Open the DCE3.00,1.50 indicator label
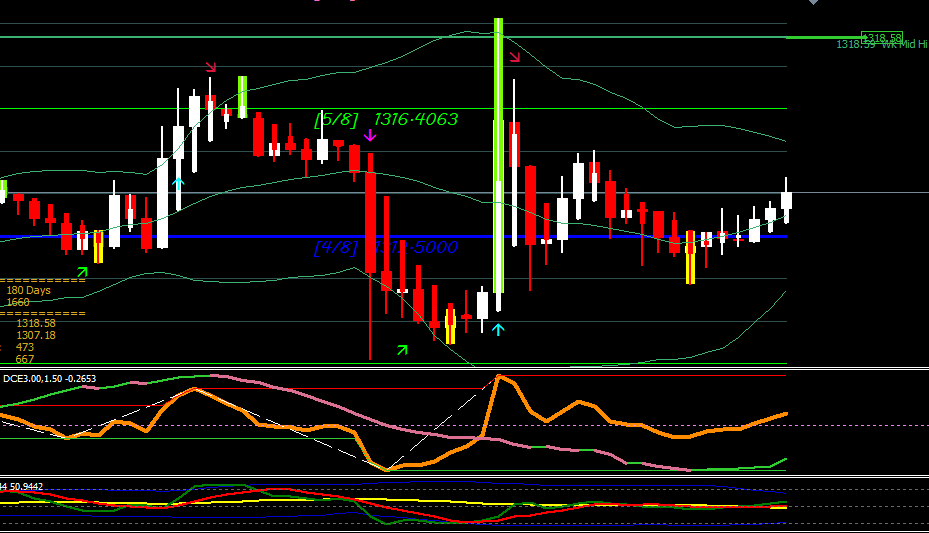The image size is (929, 533). [x=49, y=378]
